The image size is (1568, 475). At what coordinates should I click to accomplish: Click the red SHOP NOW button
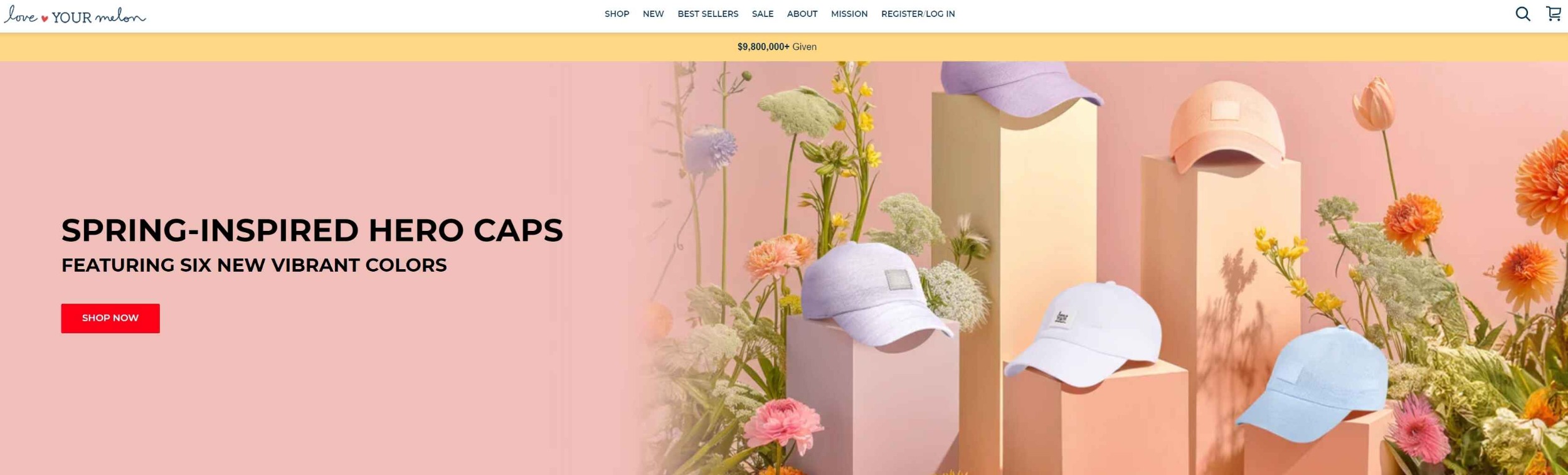point(110,318)
